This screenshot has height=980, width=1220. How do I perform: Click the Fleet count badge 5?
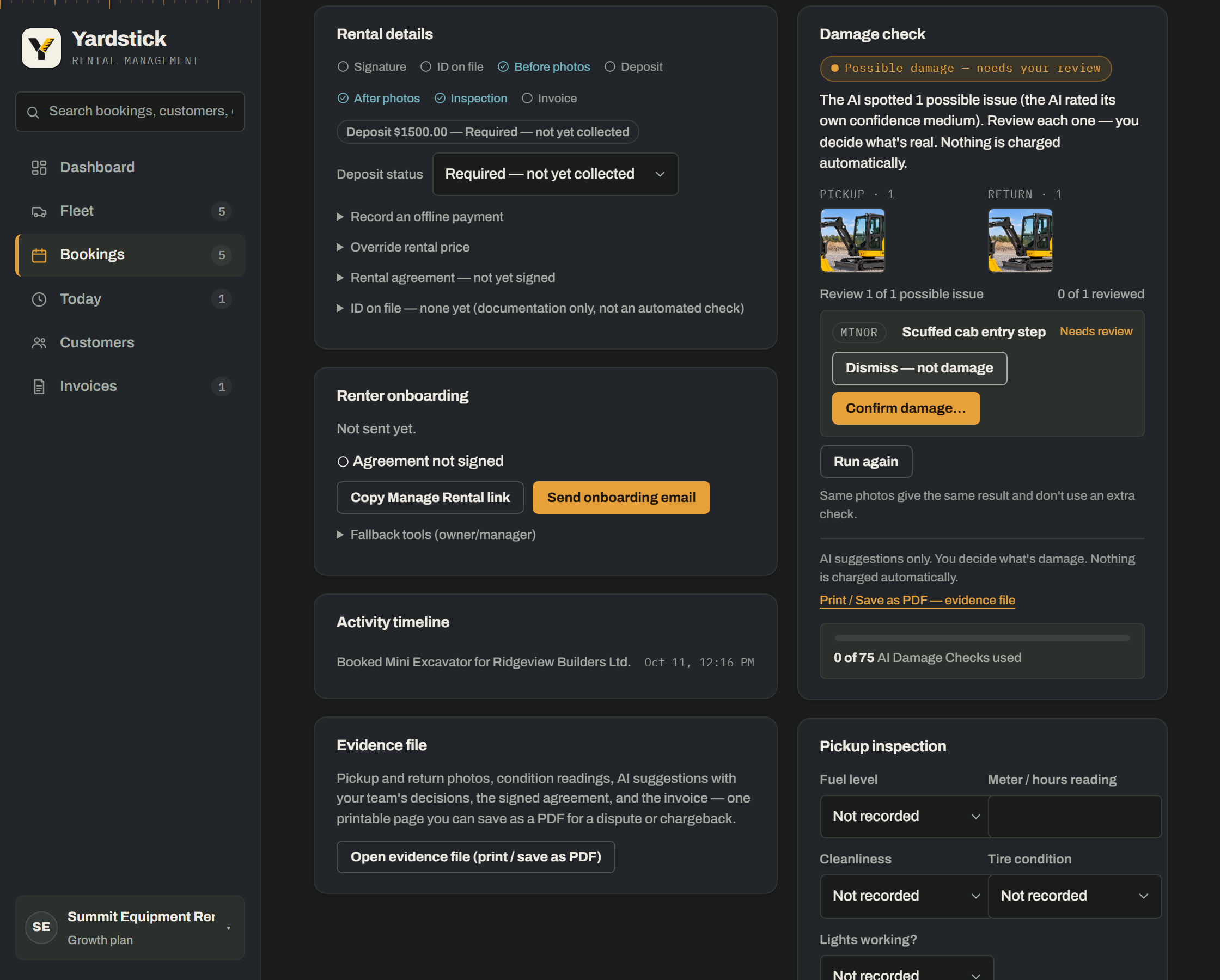click(222, 212)
